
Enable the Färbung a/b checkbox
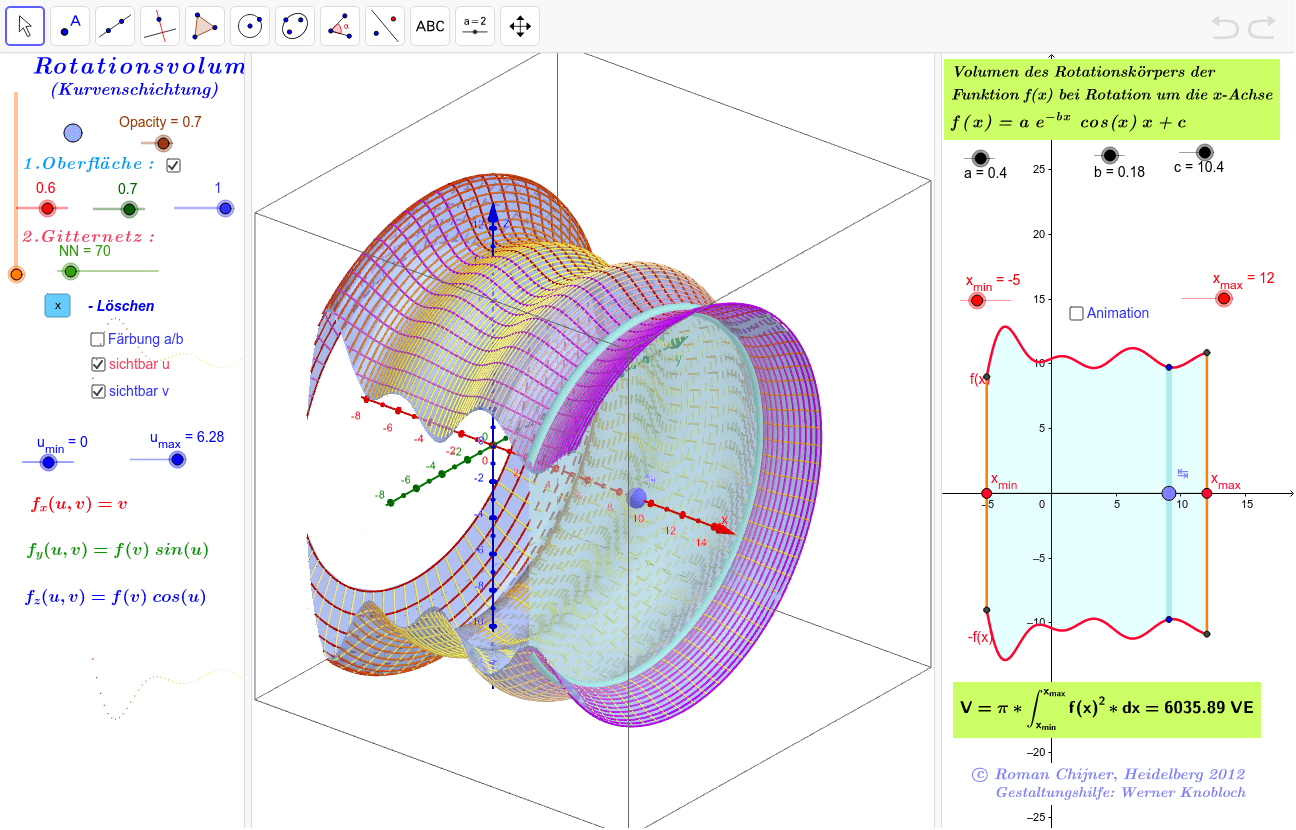coord(98,339)
